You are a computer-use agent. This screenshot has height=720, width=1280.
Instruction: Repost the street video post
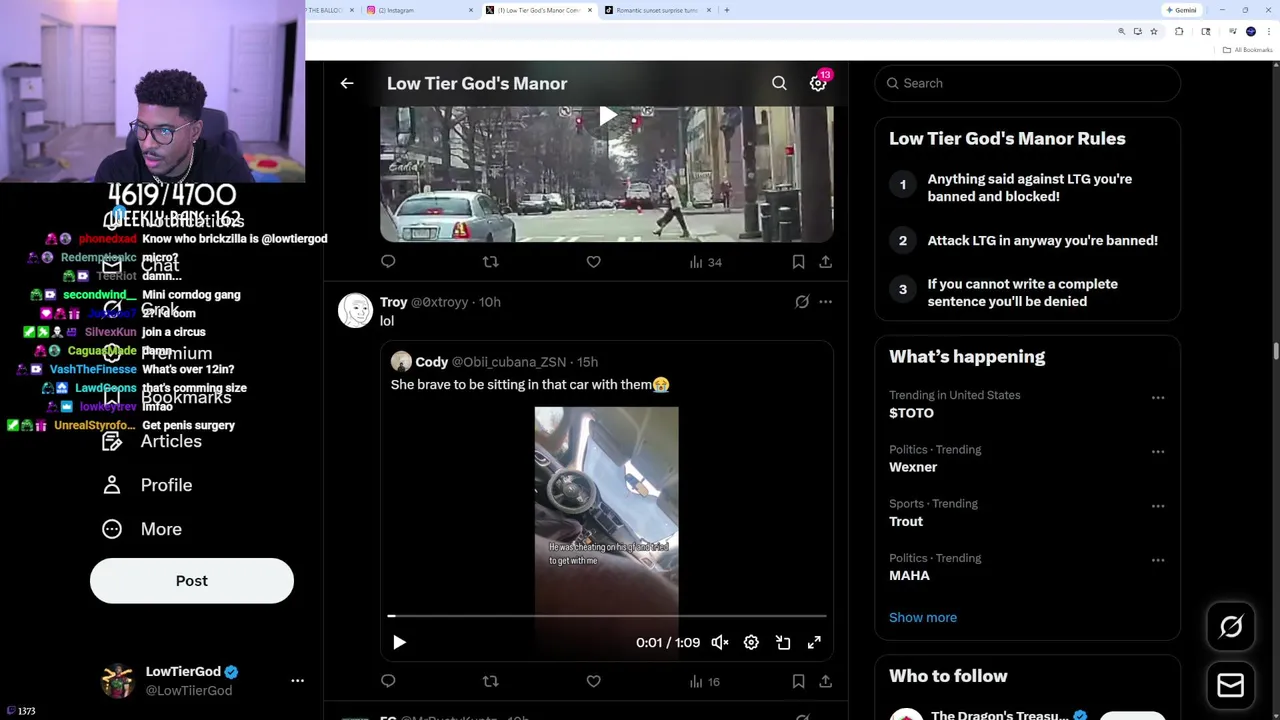click(x=490, y=262)
